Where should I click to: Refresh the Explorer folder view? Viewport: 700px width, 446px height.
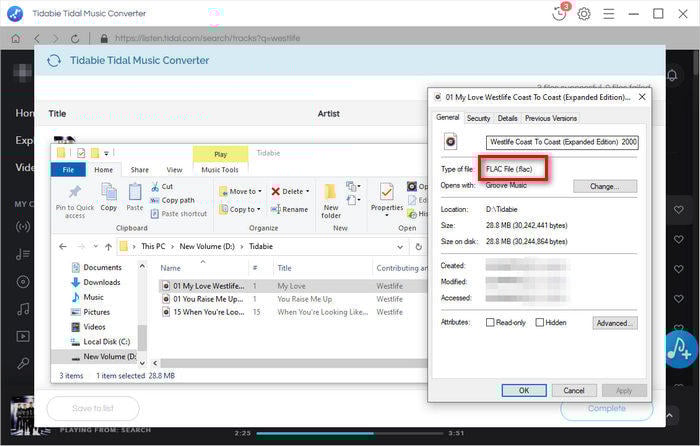pyautogui.click(x=418, y=246)
